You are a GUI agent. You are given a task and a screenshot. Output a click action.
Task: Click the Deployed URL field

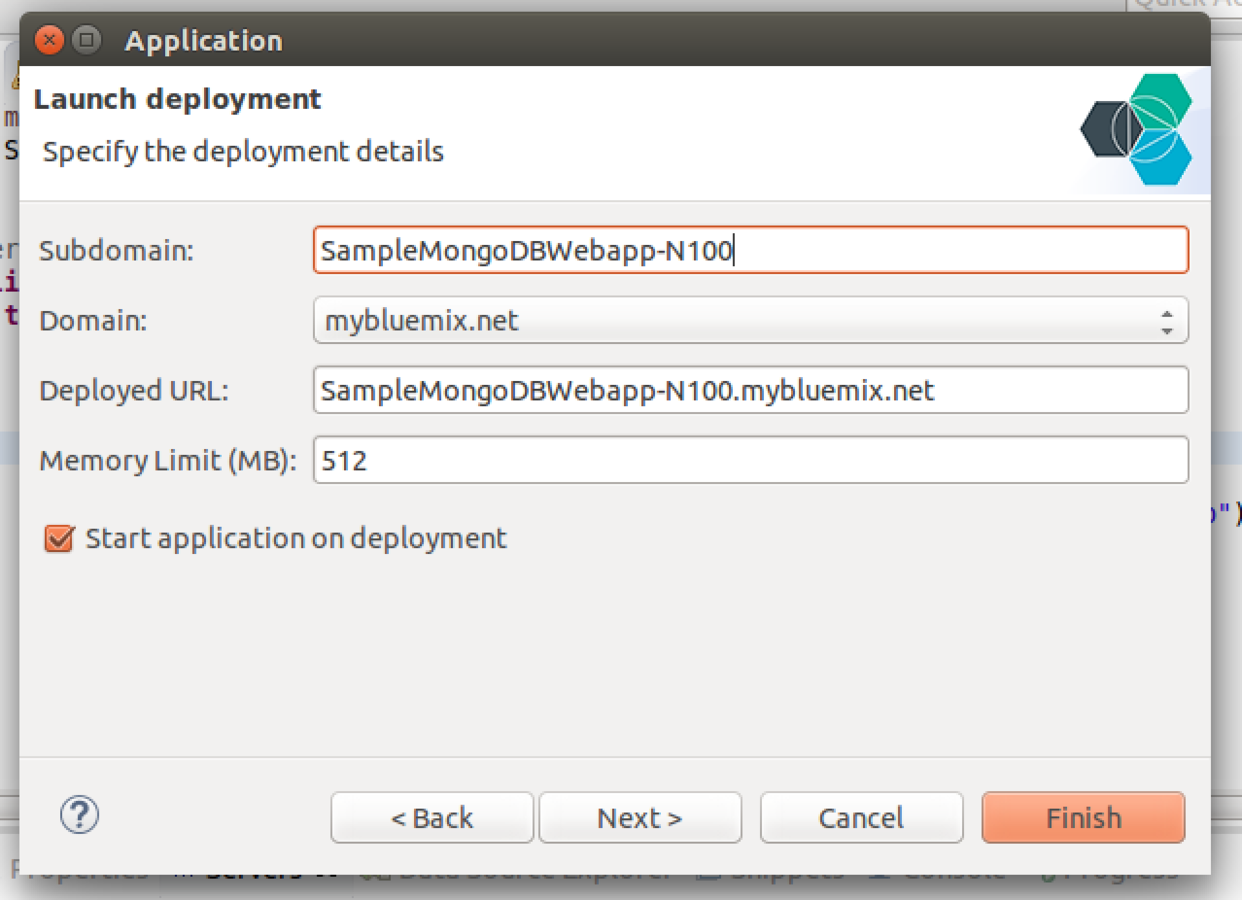(x=751, y=390)
